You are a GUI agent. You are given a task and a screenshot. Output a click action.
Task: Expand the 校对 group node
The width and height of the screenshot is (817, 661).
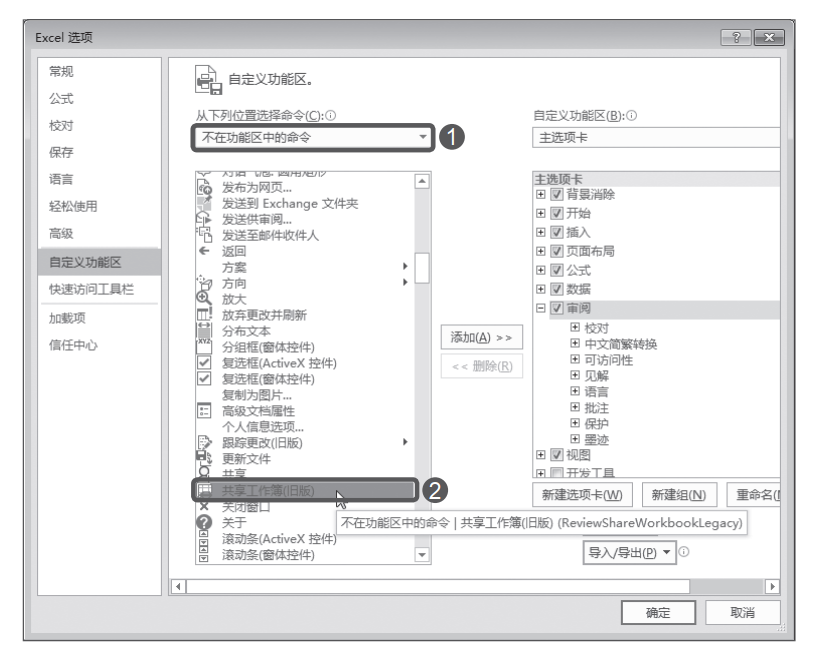point(575,327)
